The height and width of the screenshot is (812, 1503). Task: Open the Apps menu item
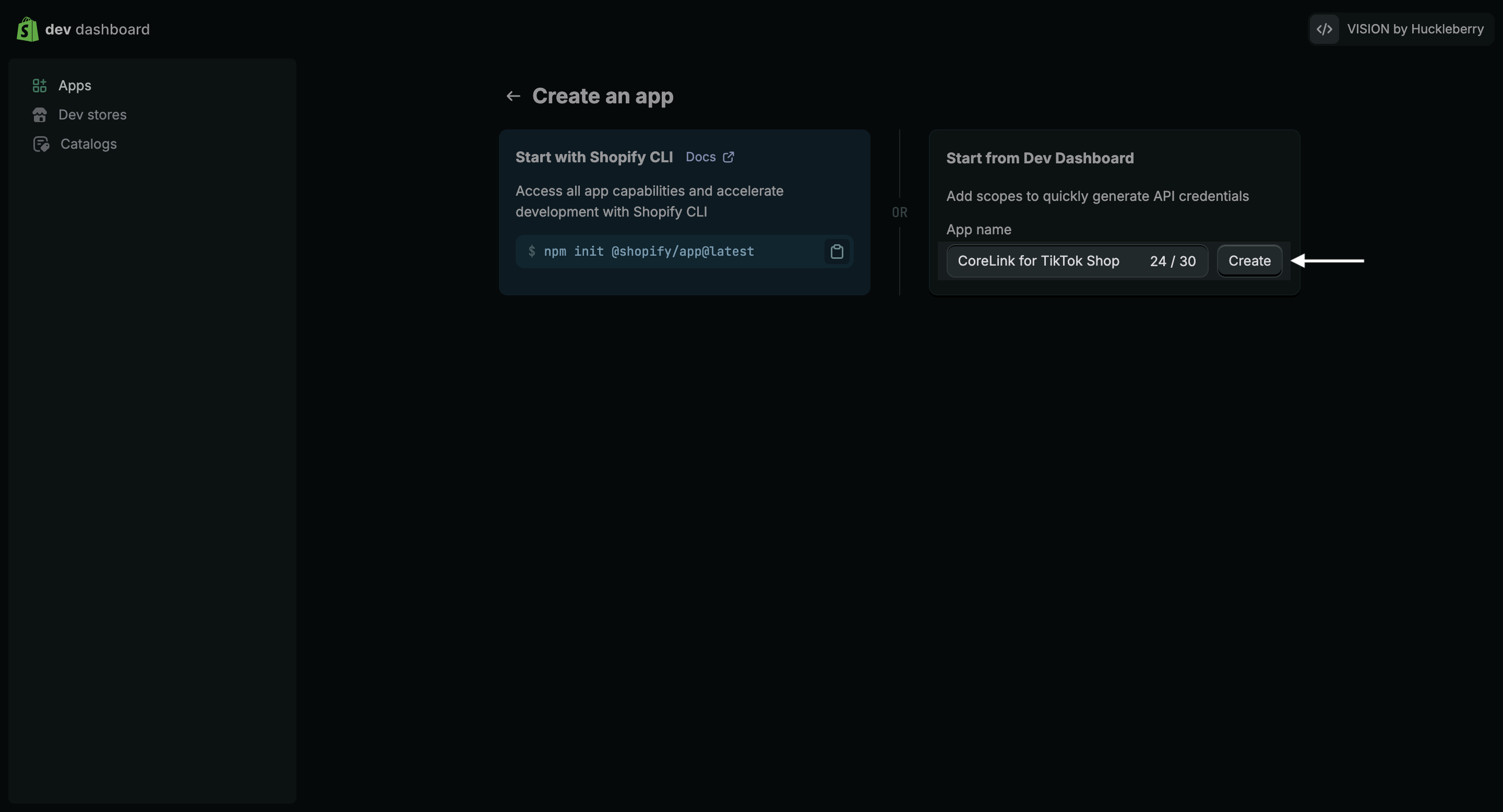click(75, 86)
